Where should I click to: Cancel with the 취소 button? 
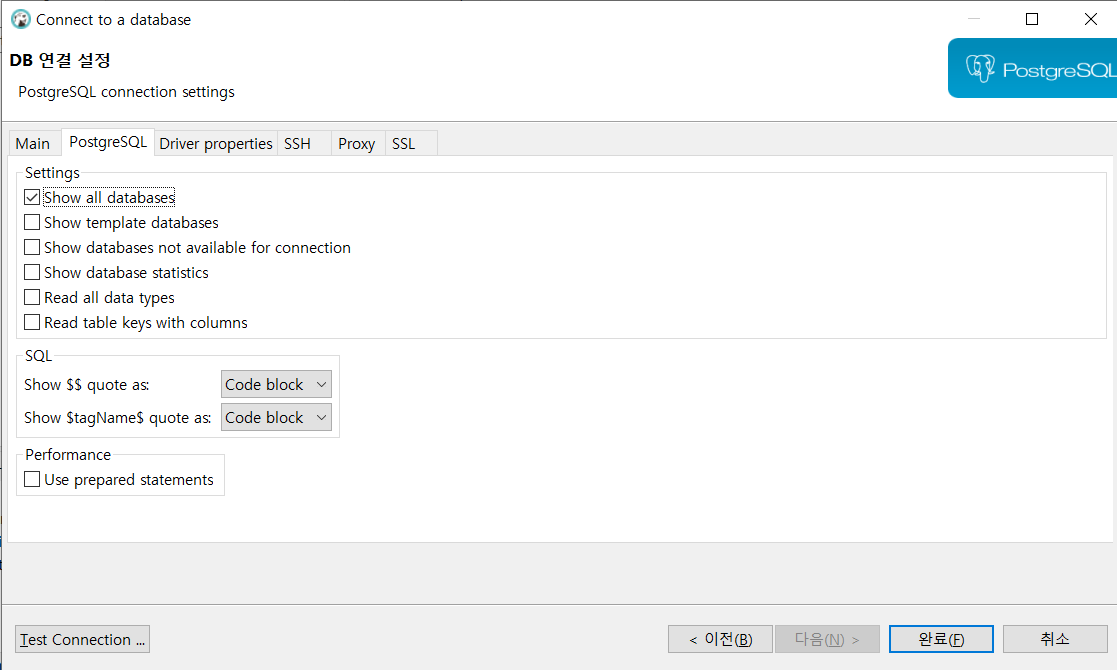1055,639
